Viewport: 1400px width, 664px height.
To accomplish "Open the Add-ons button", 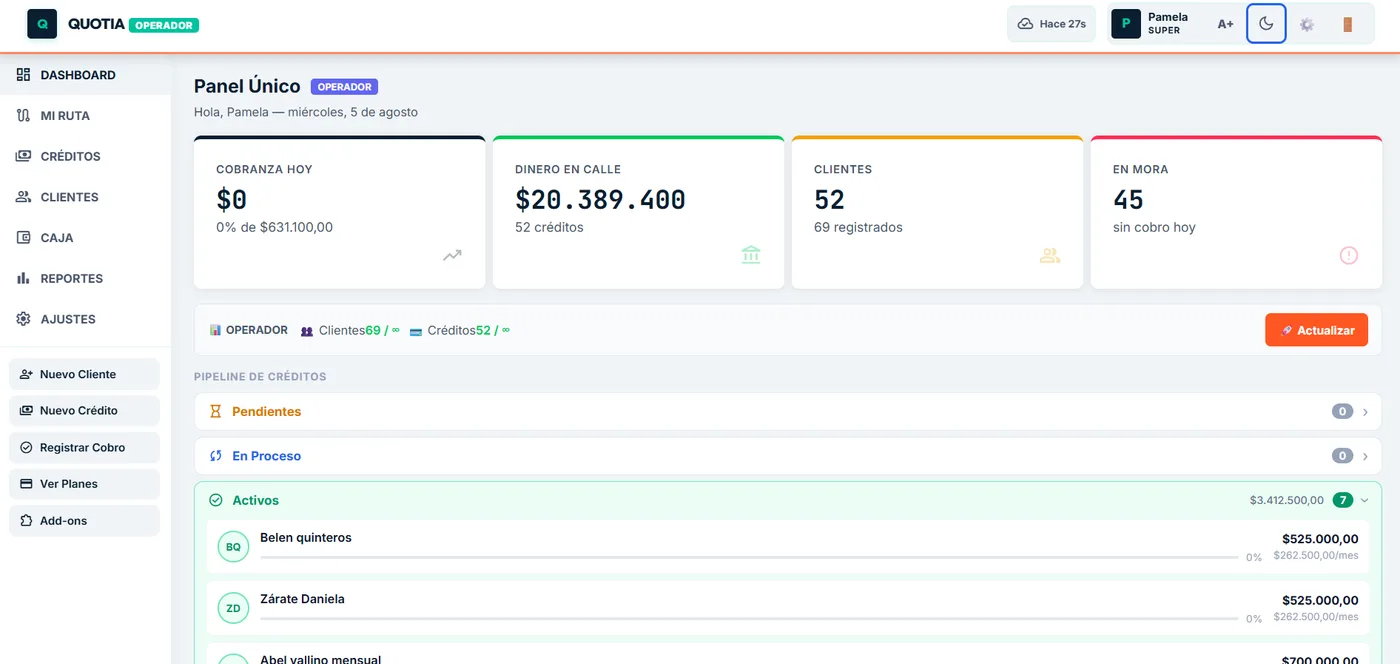I will 84,521.
